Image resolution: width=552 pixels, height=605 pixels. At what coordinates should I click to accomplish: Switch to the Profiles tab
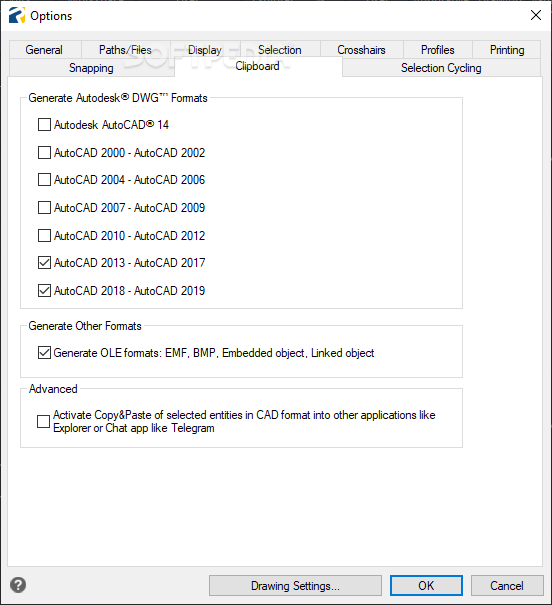[437, 50]
